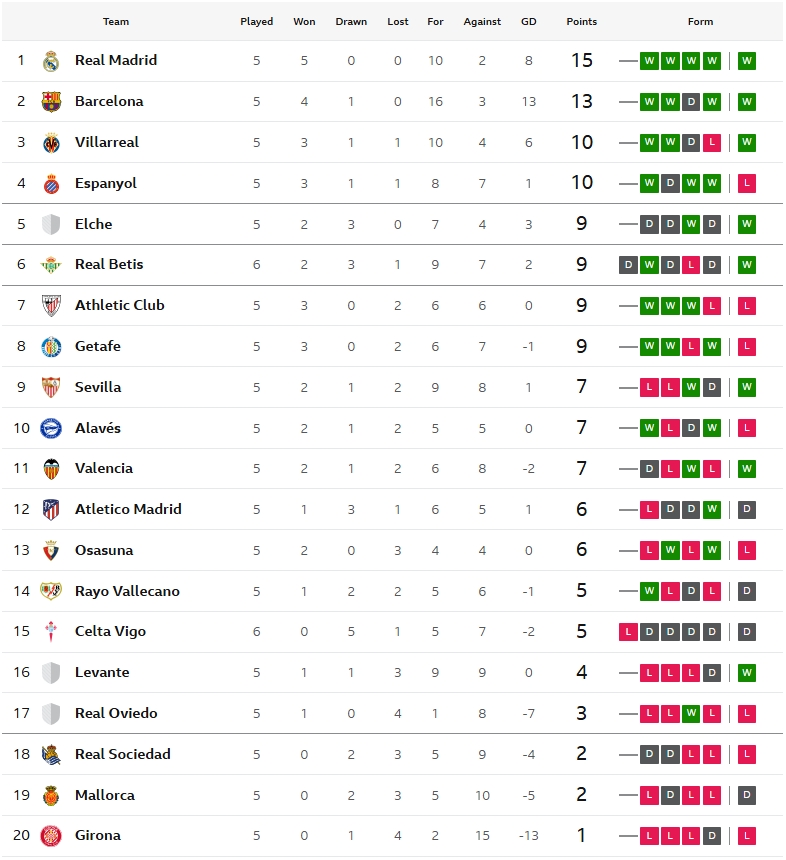Click the Real Betis green crest

pyautogui.click(x=51, y=265)
